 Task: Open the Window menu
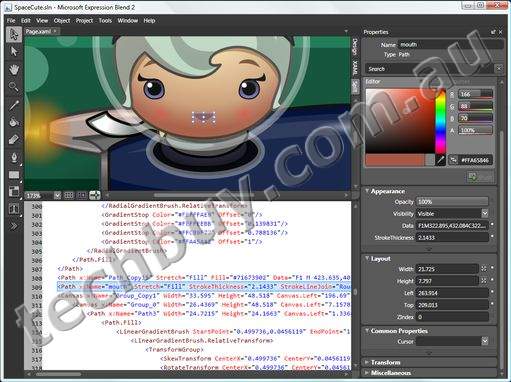pos(128,21)
